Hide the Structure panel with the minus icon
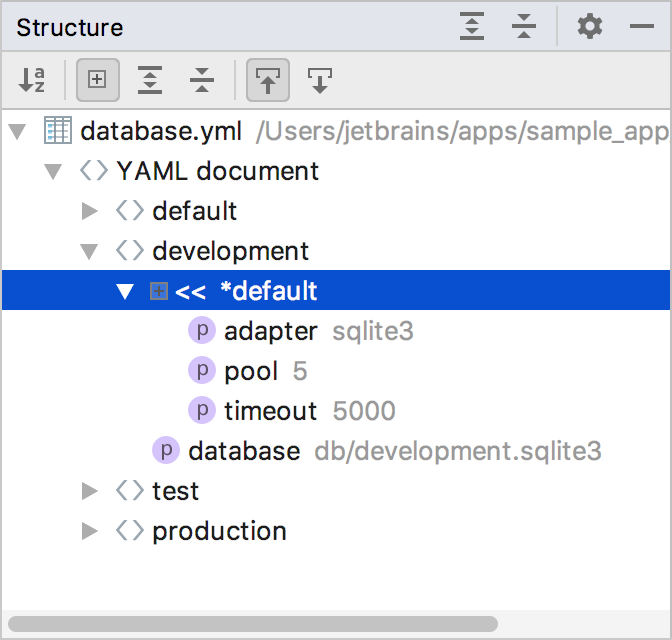The width and height of the screenshot is (672, 640). click(x=642, y=26)
